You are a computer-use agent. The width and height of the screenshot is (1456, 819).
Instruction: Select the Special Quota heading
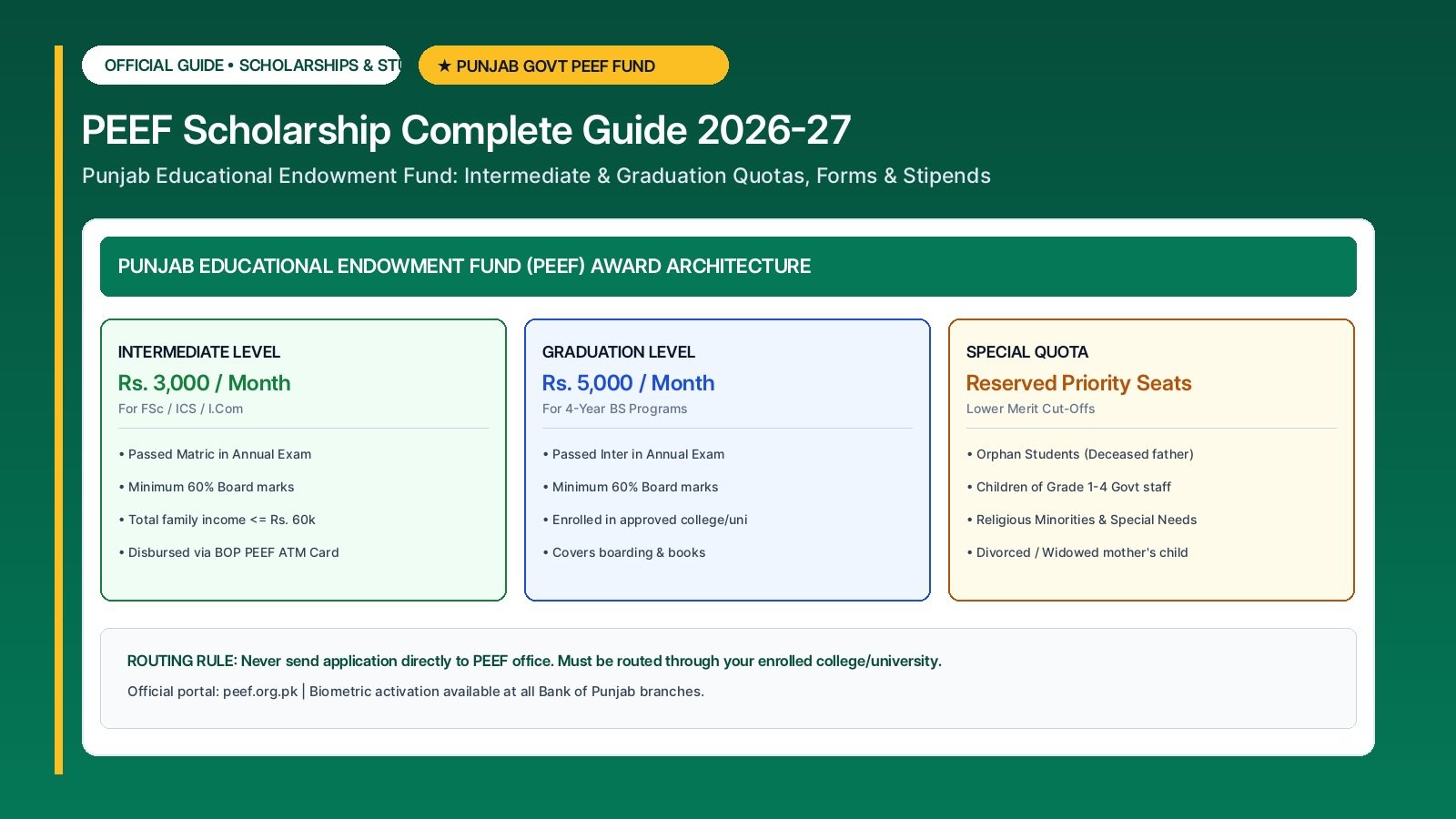pos(1027,352)
